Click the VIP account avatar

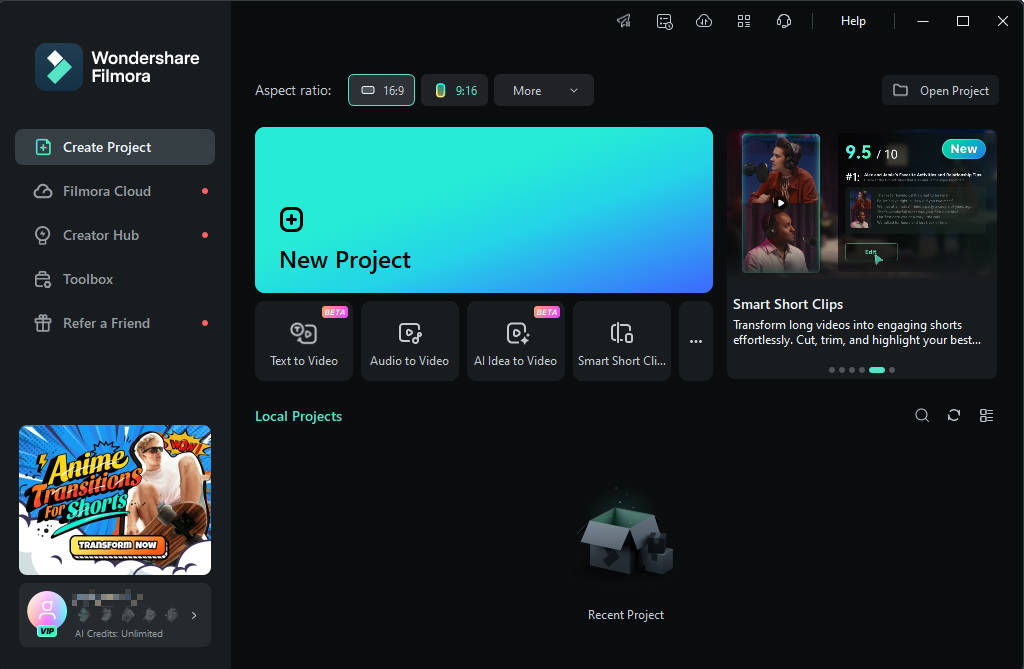tap(47, 613)
